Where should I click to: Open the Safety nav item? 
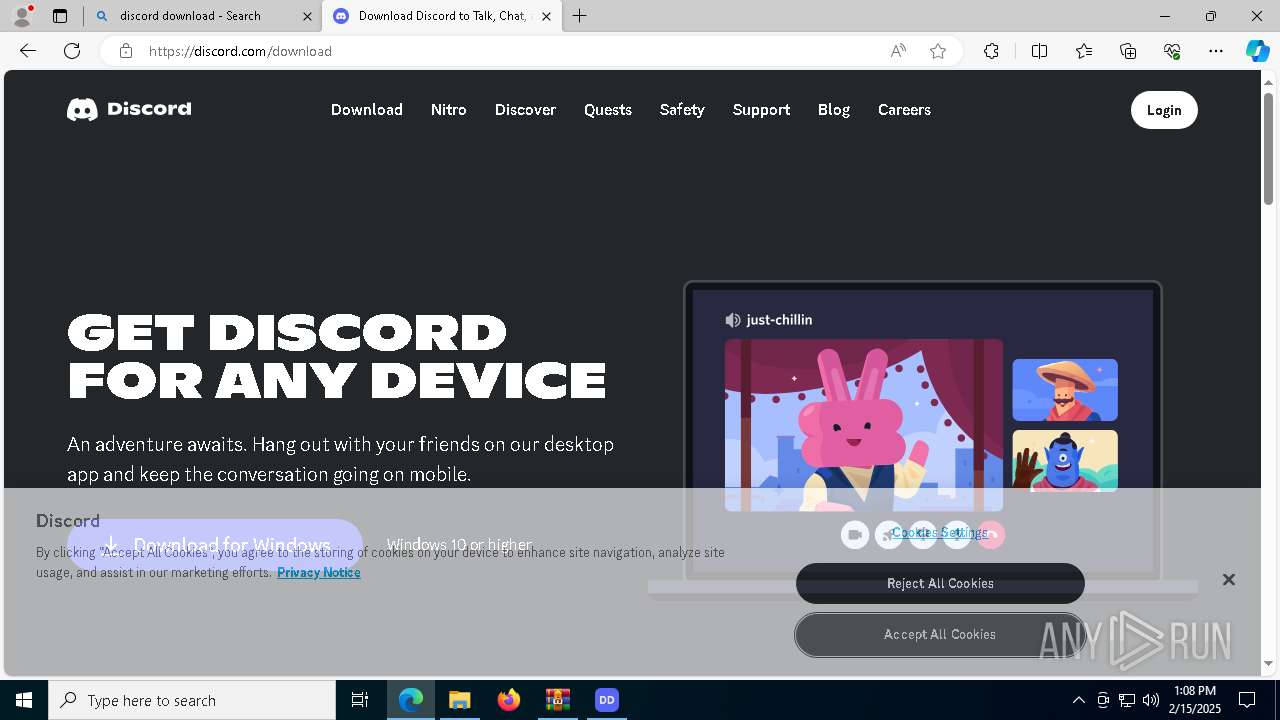(682, 110)
